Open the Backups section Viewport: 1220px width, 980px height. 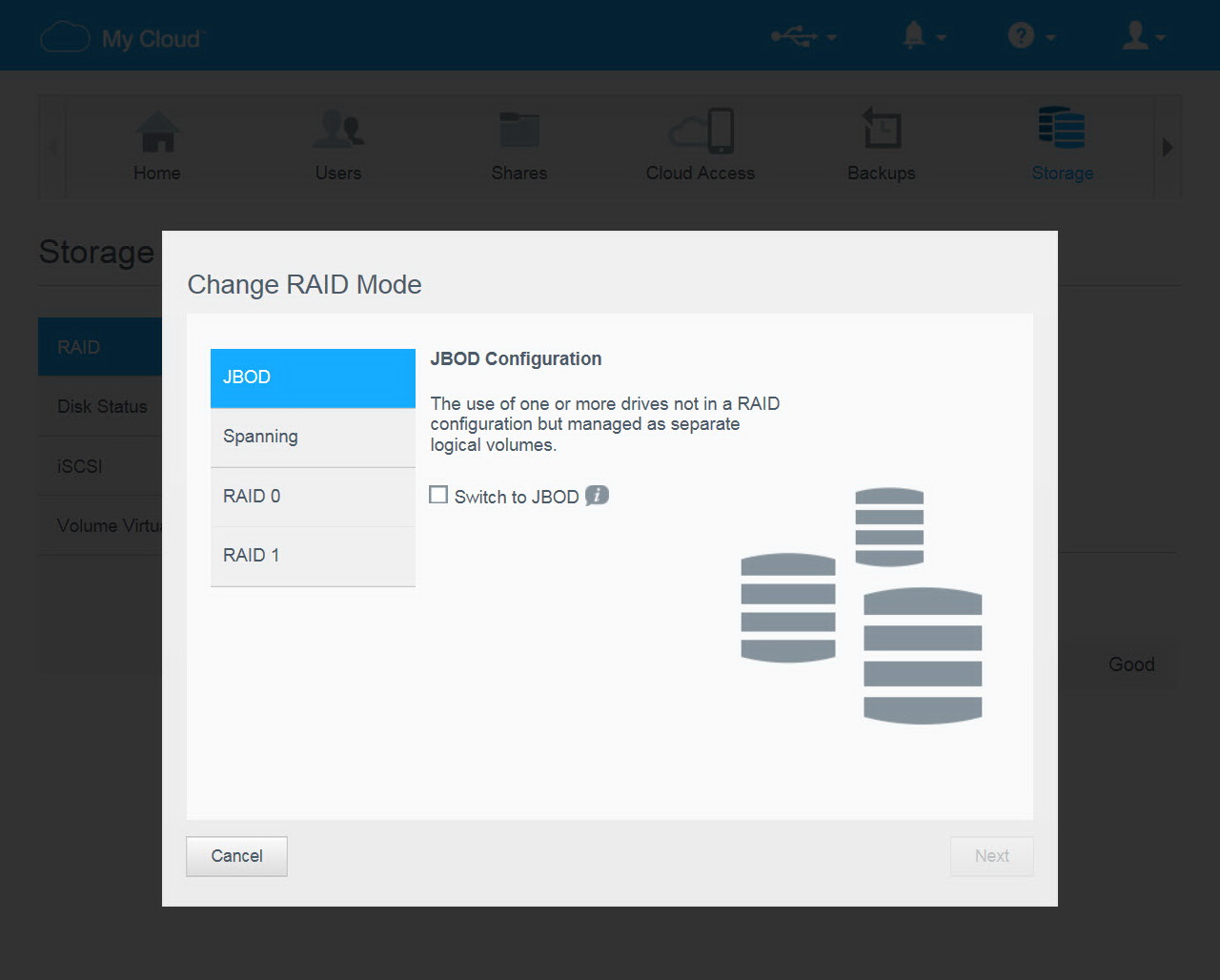click(x=882, y=146)
